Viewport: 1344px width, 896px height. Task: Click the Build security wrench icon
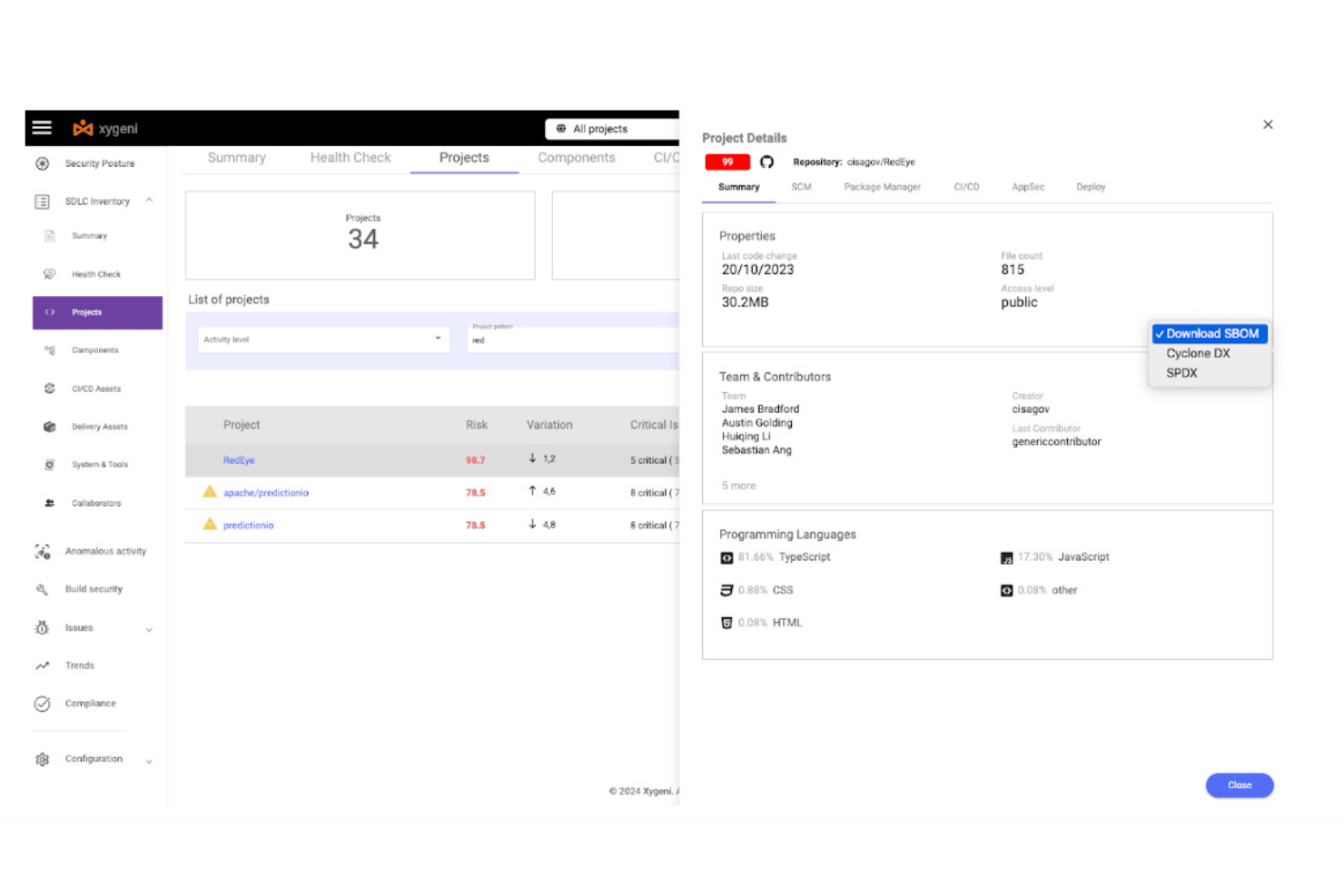pos(42,589)
